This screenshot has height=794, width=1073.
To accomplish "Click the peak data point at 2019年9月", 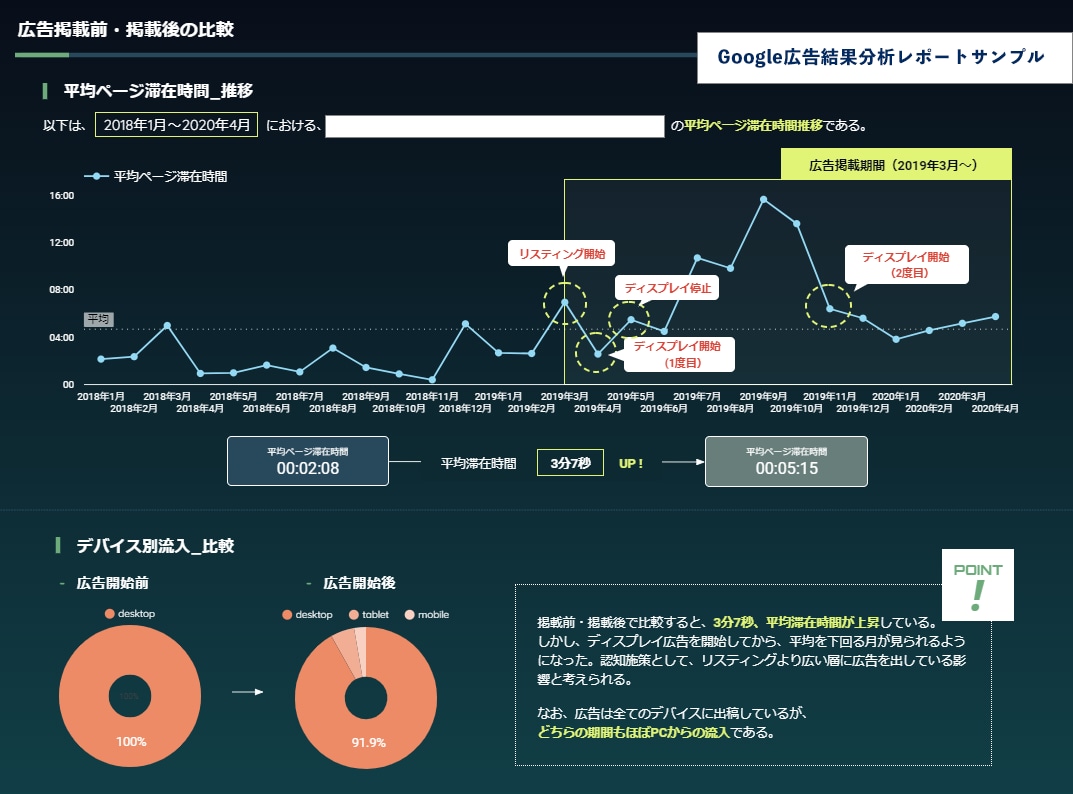I will pos(764,200).
